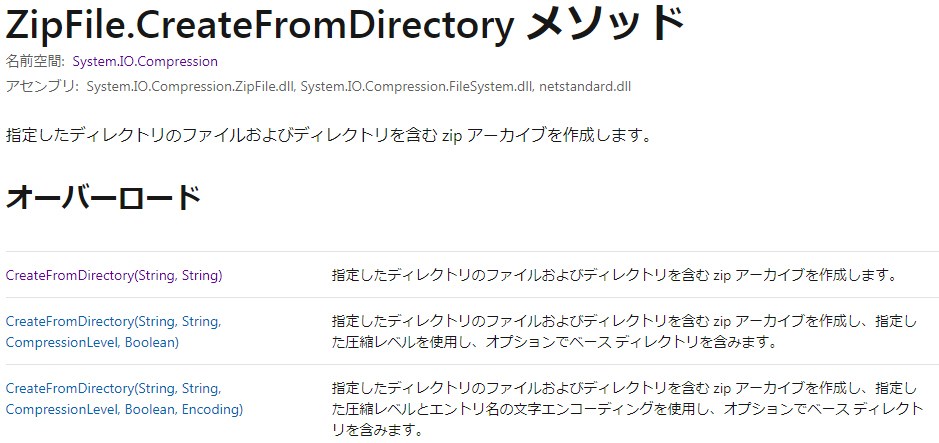939x443 pixels.
Task: Click the ZipFile.CreateFromDirectory page title
Action: coord(345,24)
